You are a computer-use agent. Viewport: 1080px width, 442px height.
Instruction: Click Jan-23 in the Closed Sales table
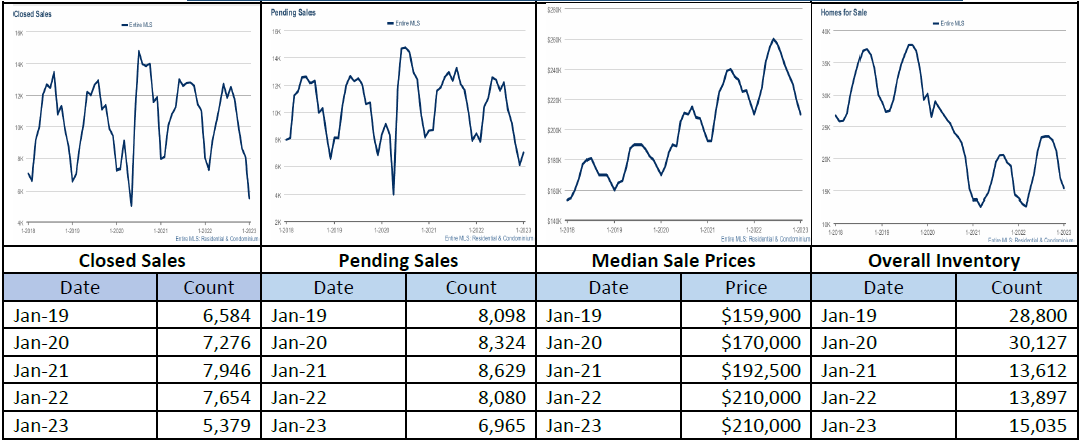click(41, 425)
